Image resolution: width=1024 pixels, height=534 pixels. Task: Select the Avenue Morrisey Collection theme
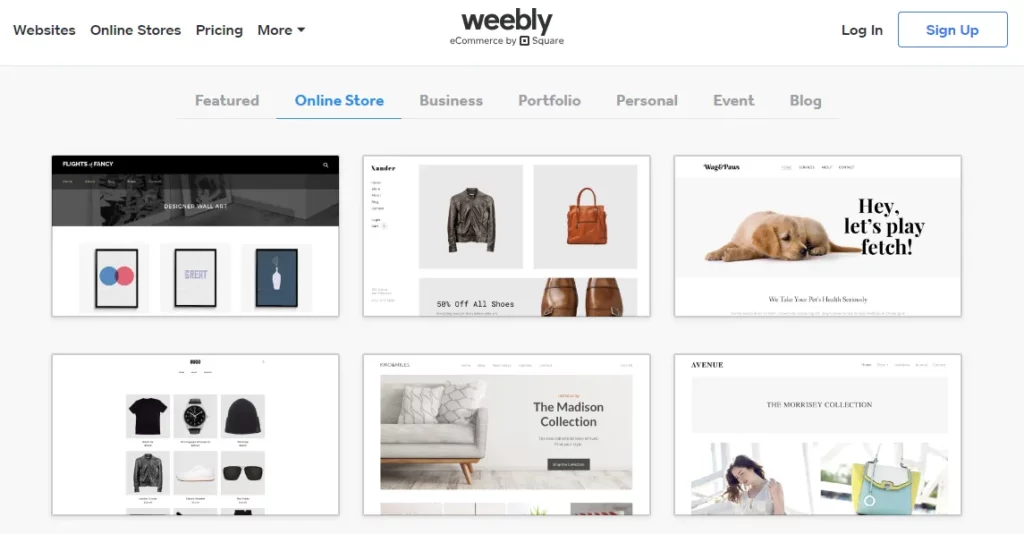[818, 435]
